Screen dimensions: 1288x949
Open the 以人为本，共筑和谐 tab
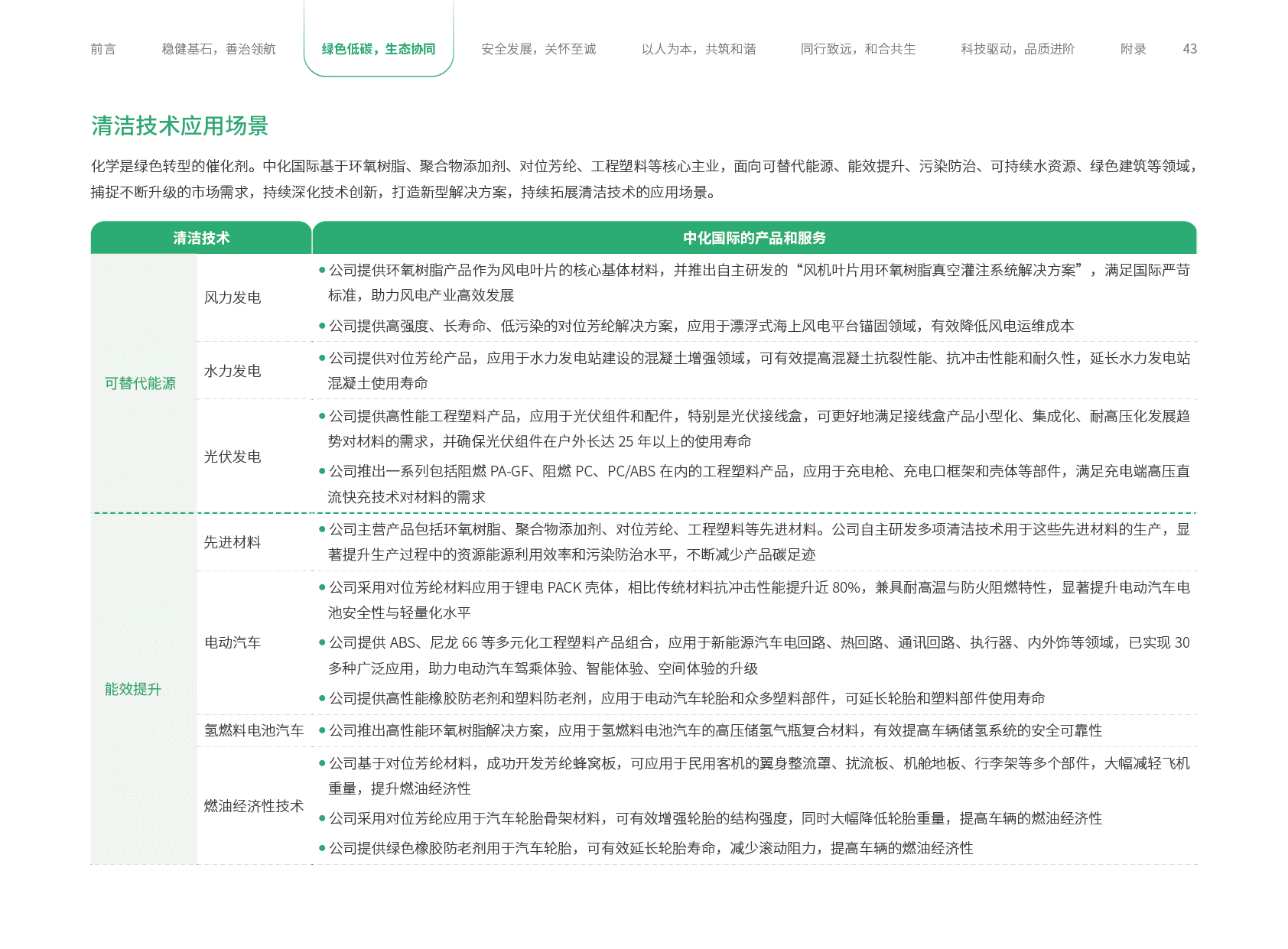tap(698, 49)
